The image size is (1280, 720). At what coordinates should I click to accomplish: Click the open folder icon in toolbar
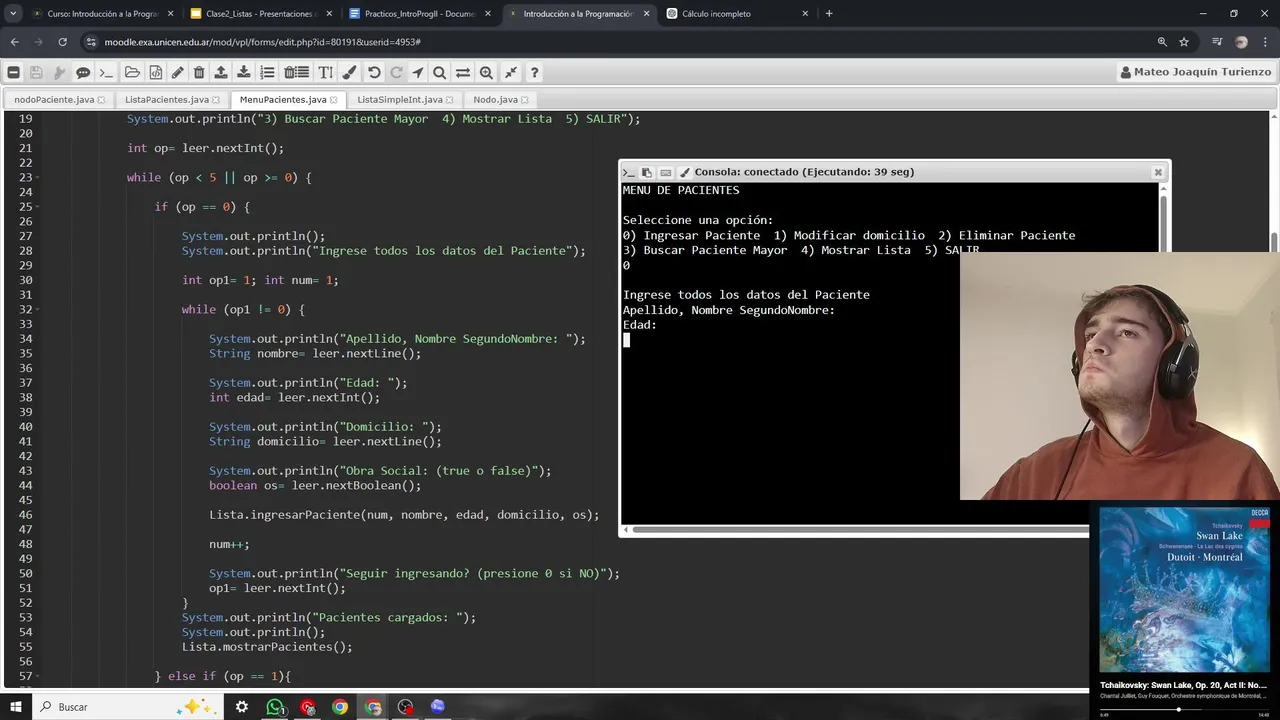coord(132,72)
